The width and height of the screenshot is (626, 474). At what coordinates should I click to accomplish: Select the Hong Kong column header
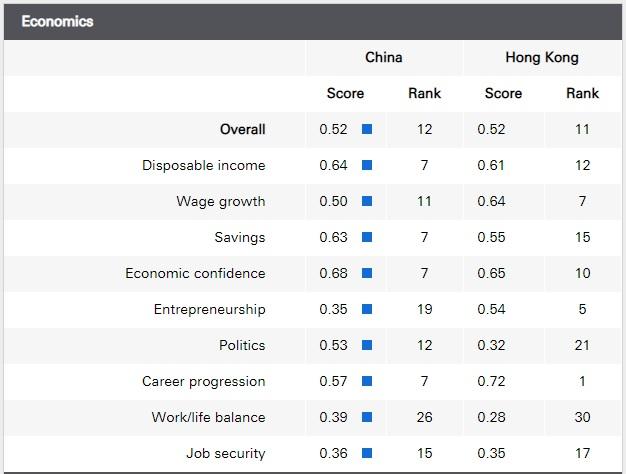542,57
